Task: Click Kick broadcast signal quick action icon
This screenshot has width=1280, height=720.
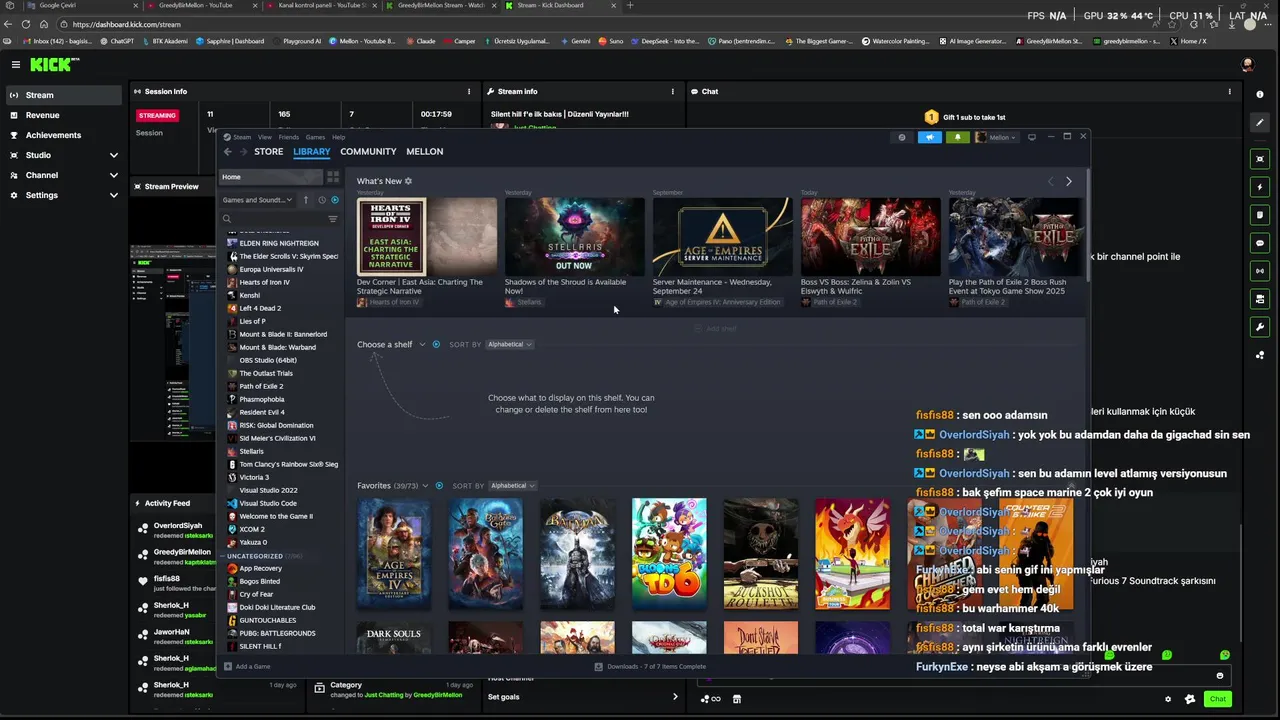Action: [1260, 271]
